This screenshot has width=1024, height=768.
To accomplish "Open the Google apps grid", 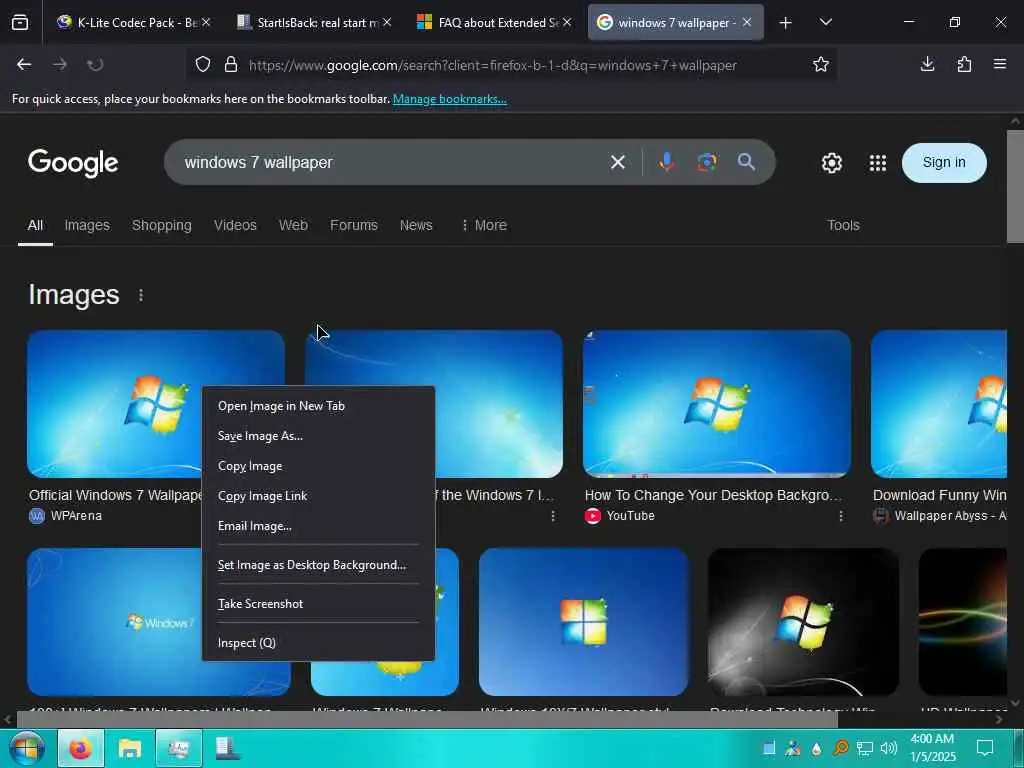I will (878, 163).
